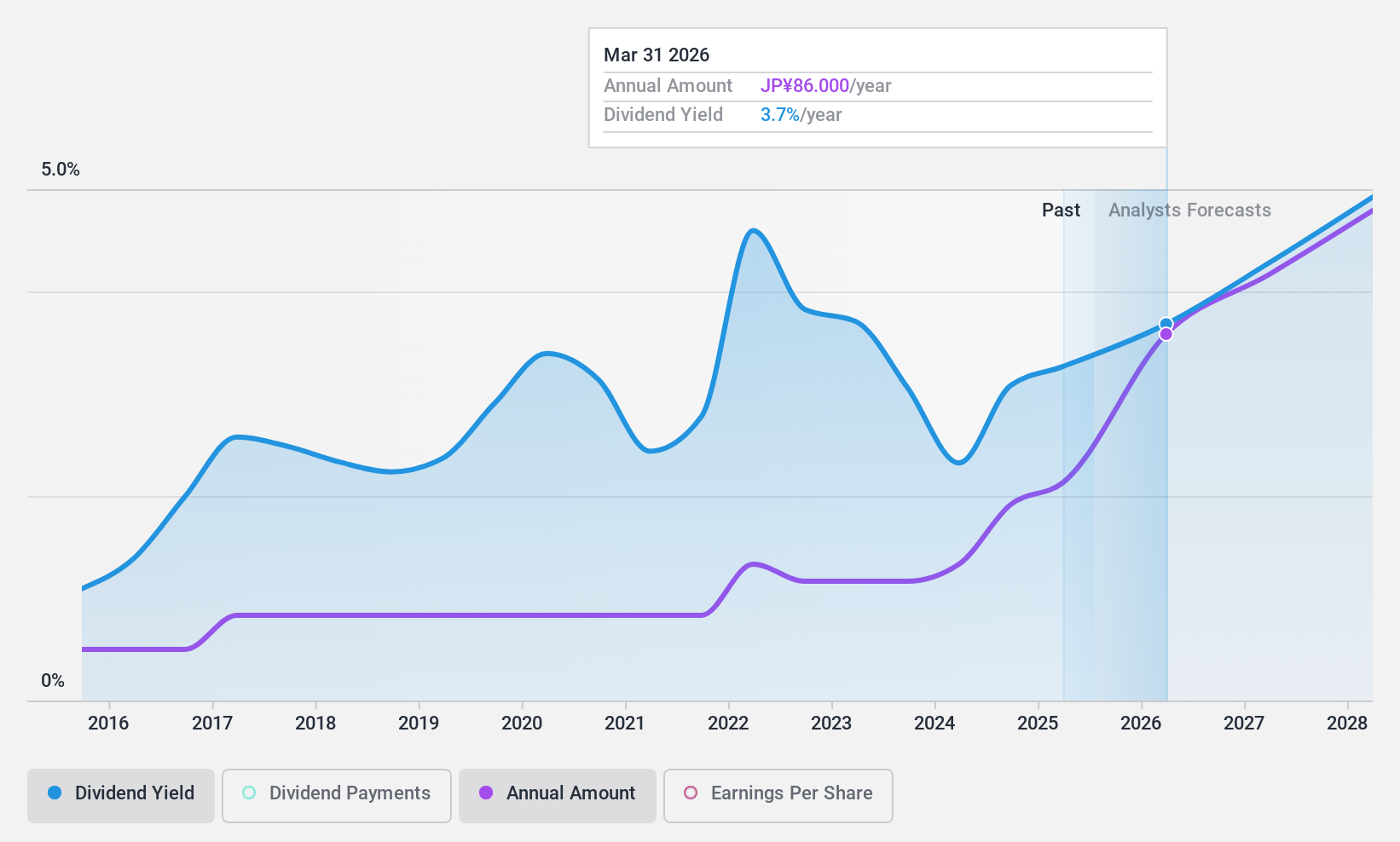The height and width of the screenshot is (842, 1400).
Task: Click the 2016 x-axis label
Action: coord(108,724)
